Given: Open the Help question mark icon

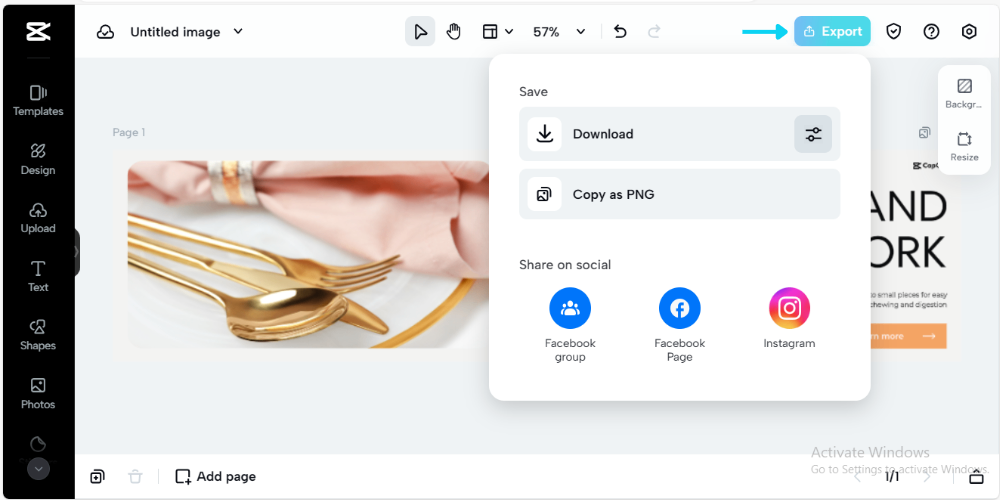Looking at the screenshot, I should coord(932,31).
